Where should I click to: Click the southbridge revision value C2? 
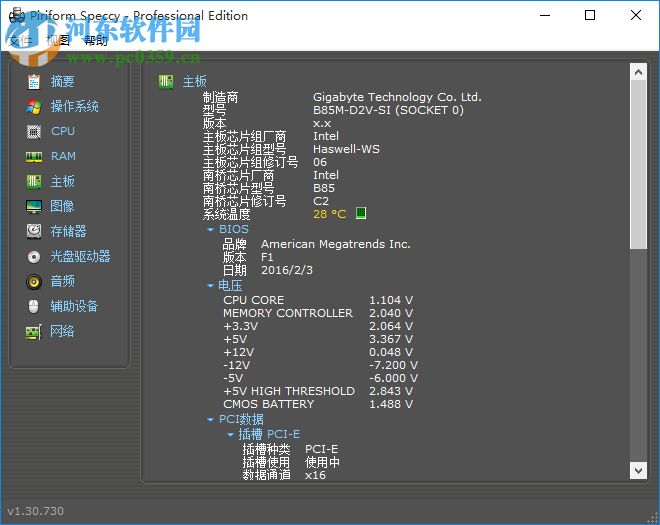321,201
